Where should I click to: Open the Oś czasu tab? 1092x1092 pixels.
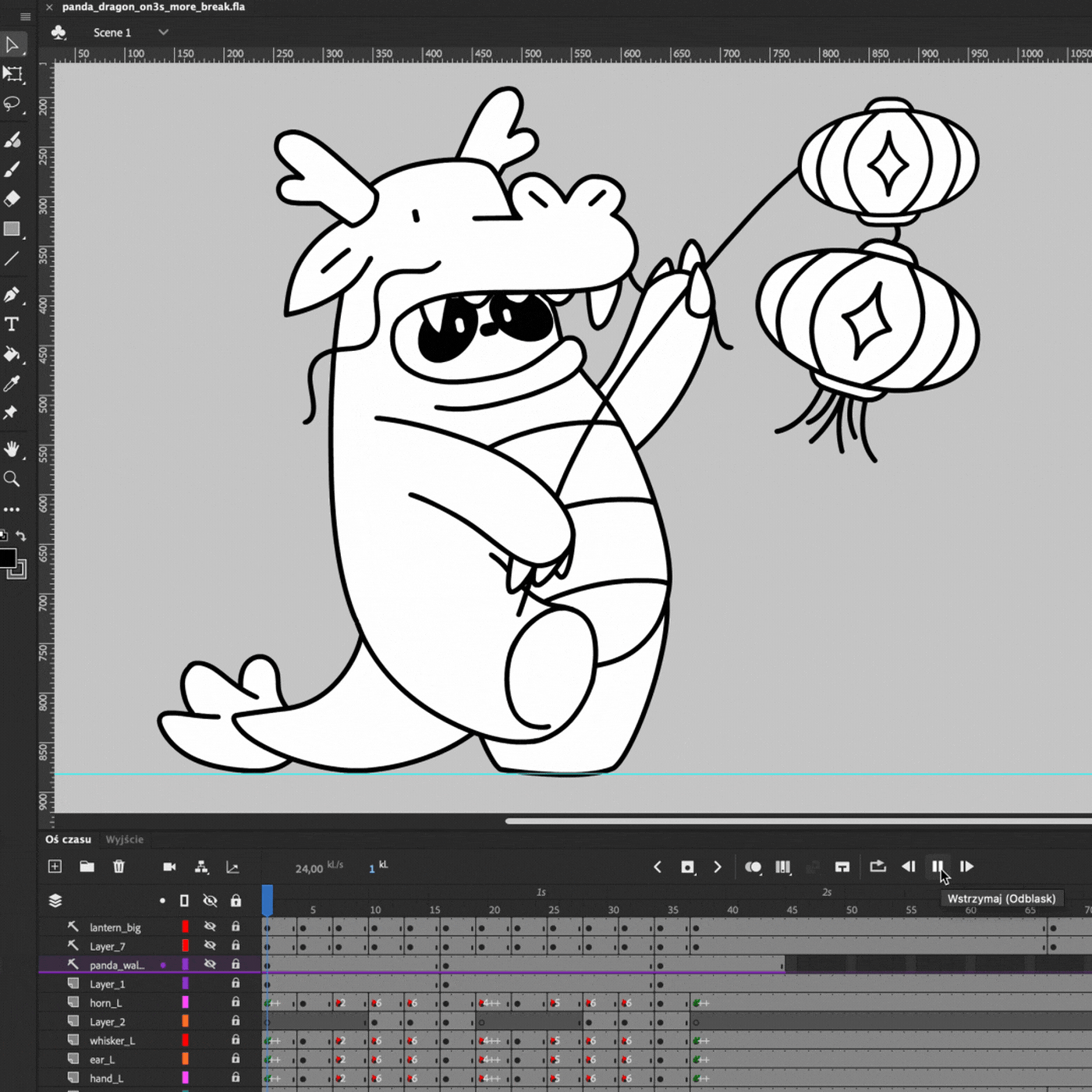coord(68,839)
